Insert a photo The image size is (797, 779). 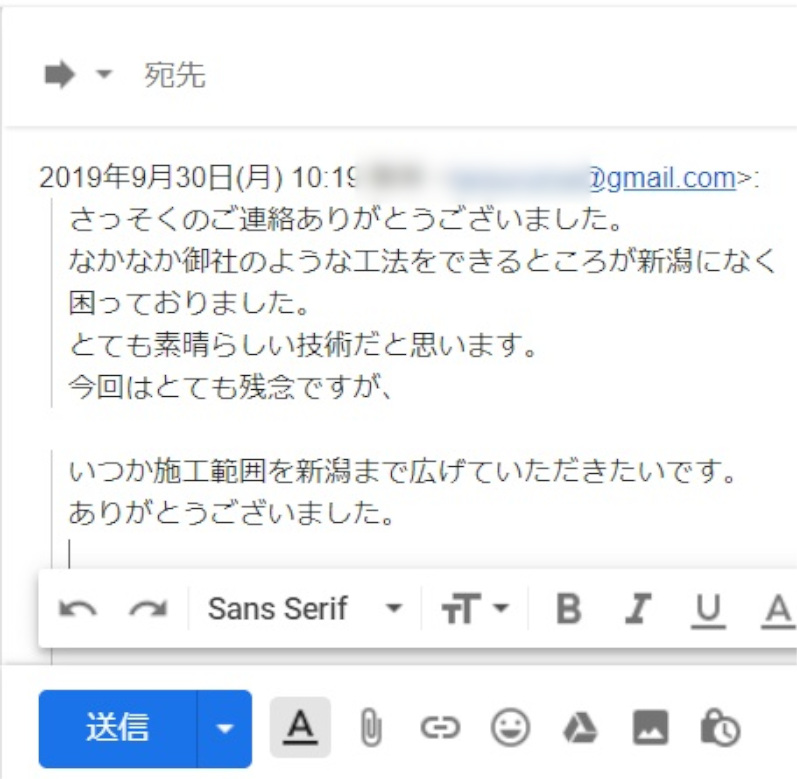(650, 728)
